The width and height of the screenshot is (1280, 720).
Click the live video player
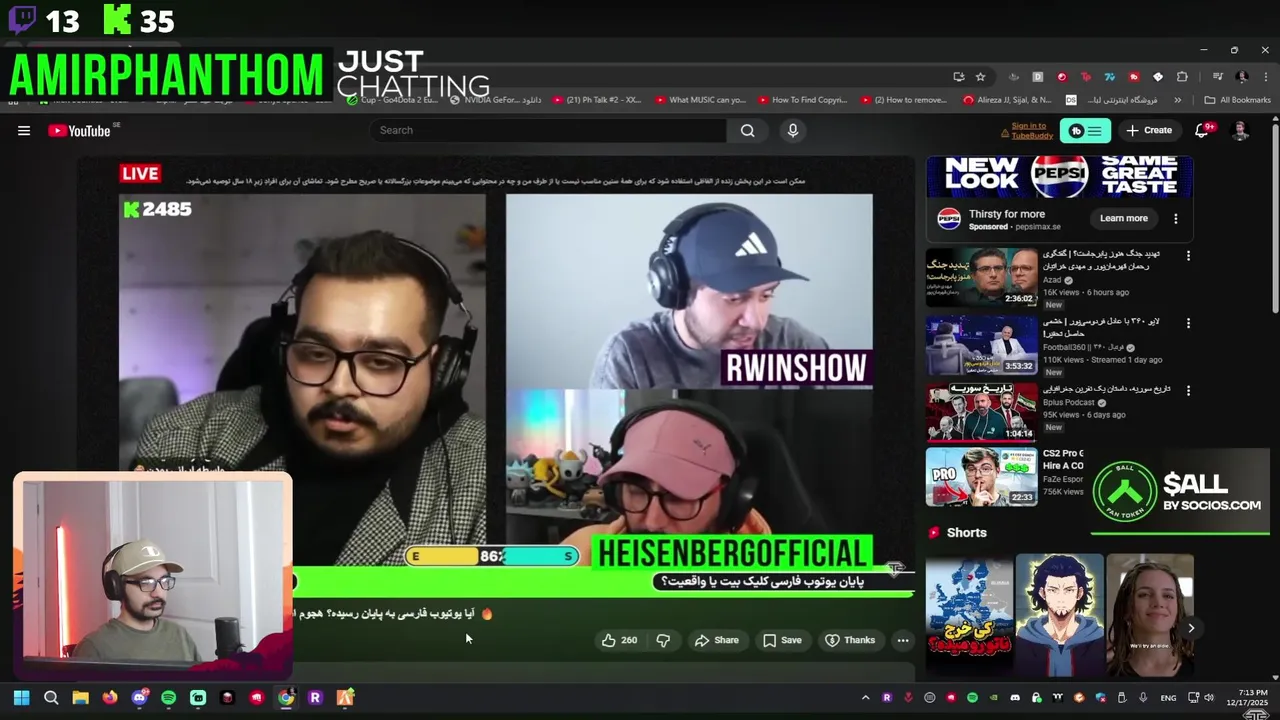point(497,380)
